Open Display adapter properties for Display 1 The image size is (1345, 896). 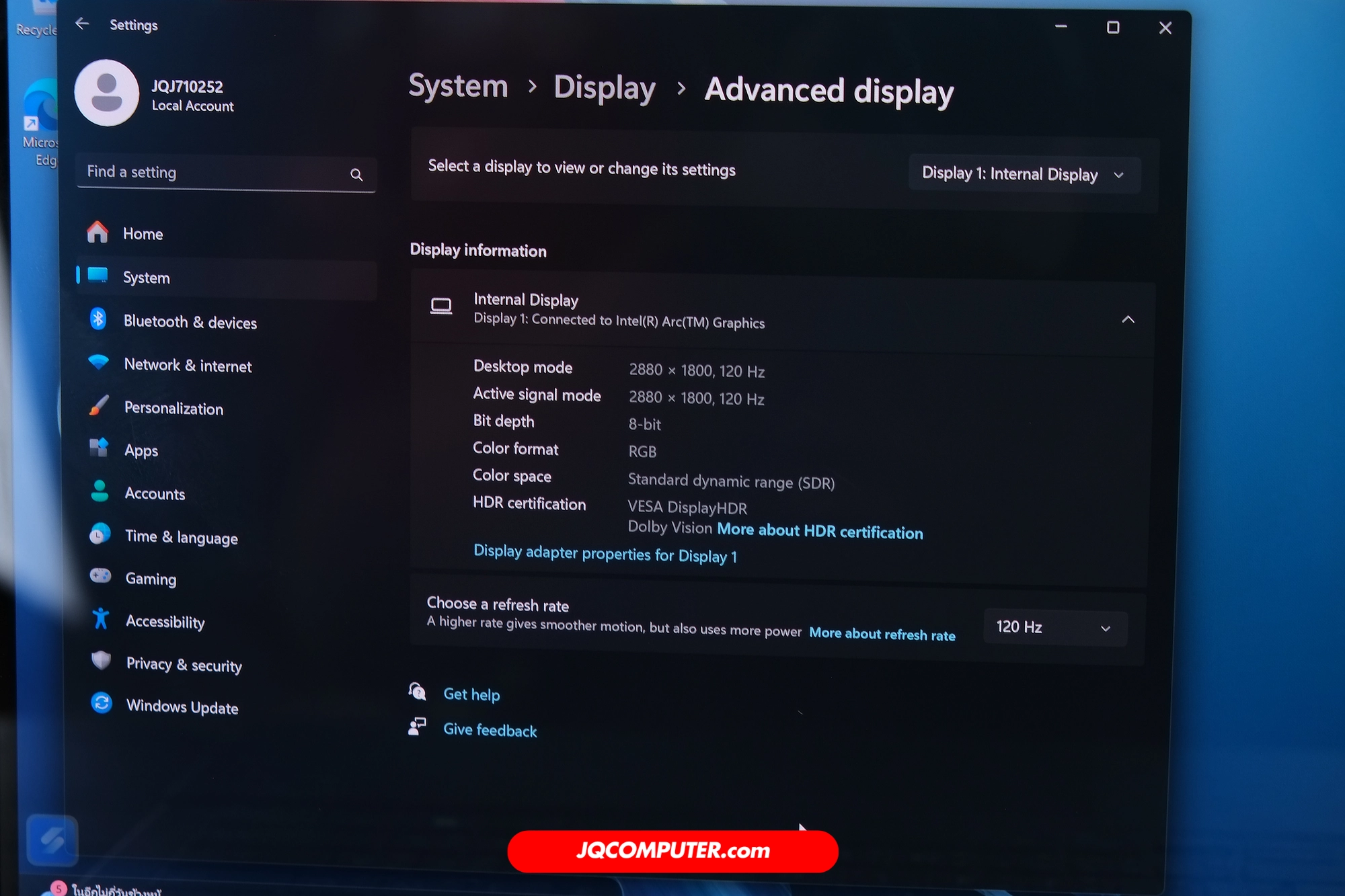click(x=605, y=554)
